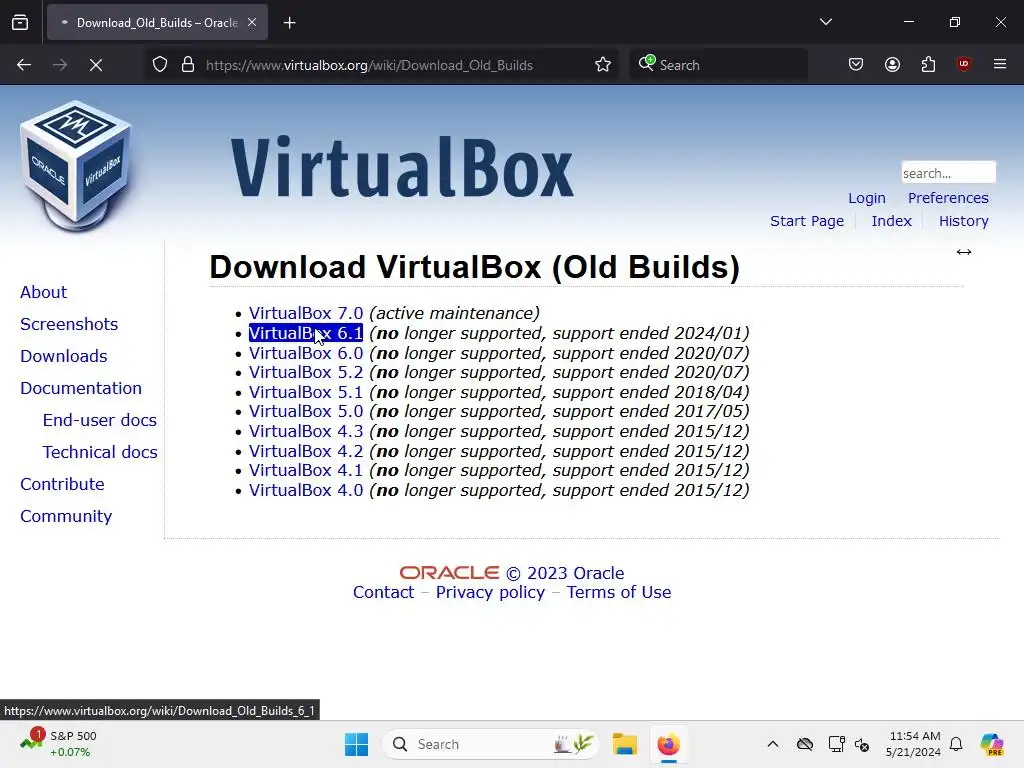Open the Contact footer link

click(383, 592)
